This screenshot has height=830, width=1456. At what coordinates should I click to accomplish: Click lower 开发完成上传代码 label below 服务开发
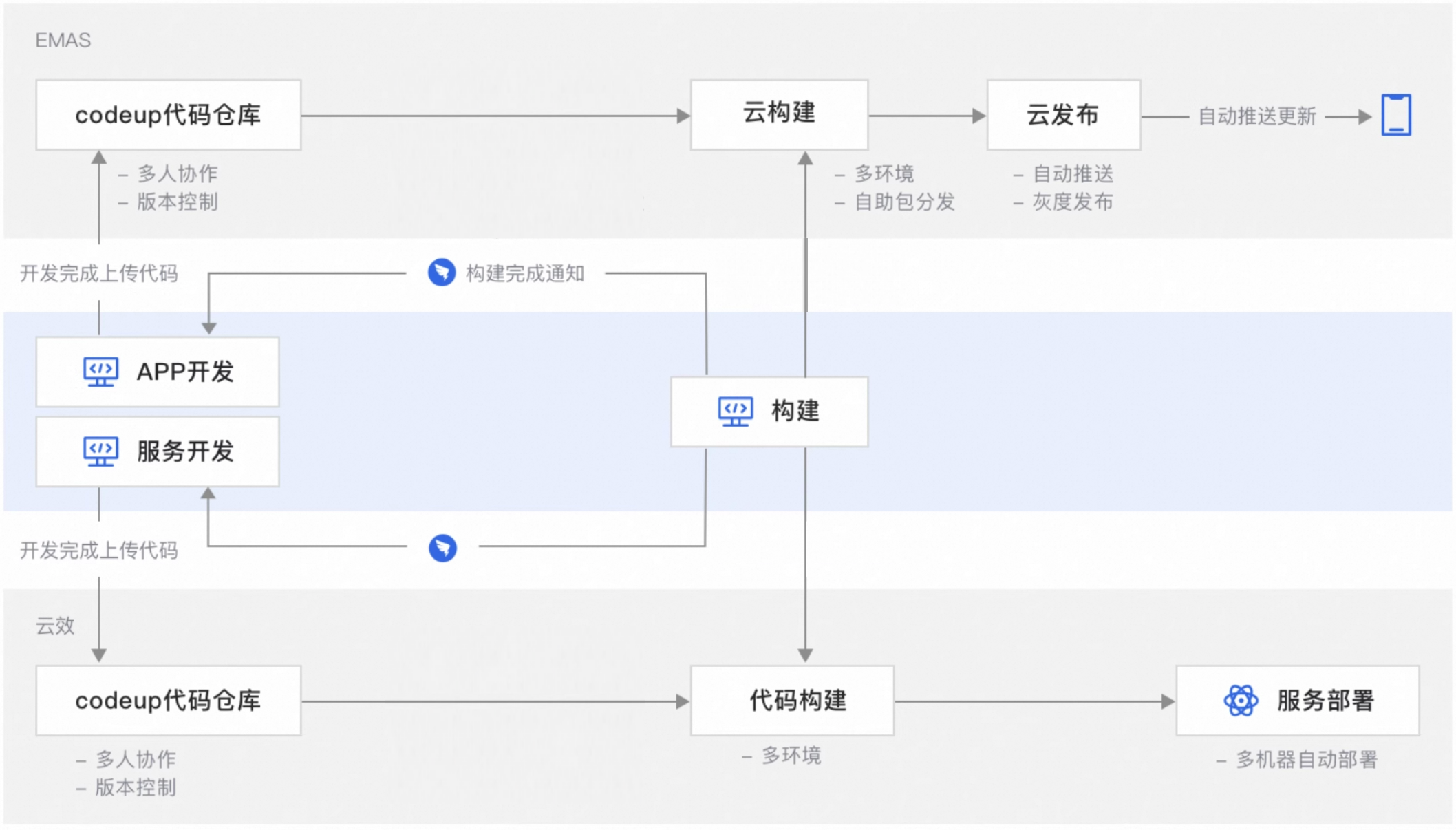click(99, 550)
